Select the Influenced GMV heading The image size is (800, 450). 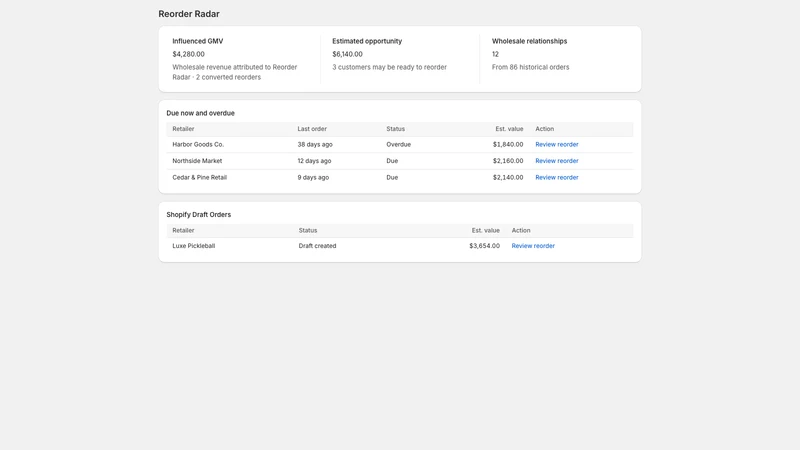point(197,41)
